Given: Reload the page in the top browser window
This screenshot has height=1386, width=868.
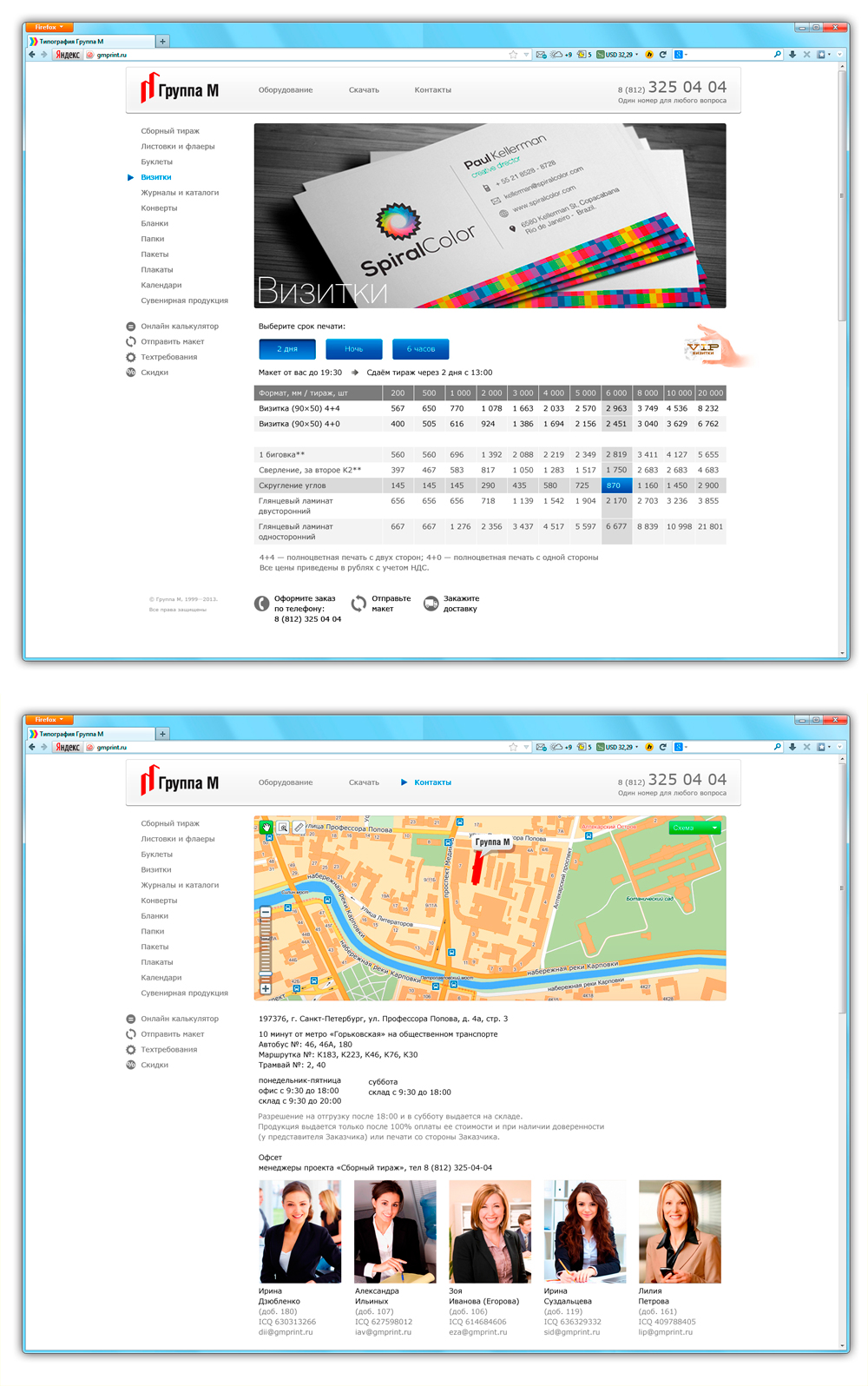Looking at the screenshot, I should pos(663,55).
